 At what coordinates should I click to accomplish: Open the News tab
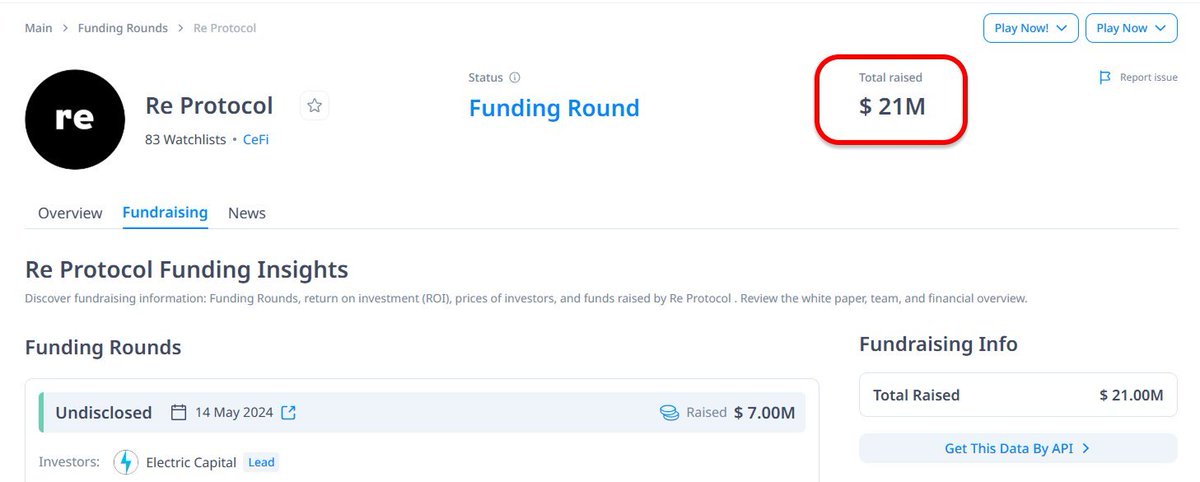pyautogui.click(x=247, y=213)
